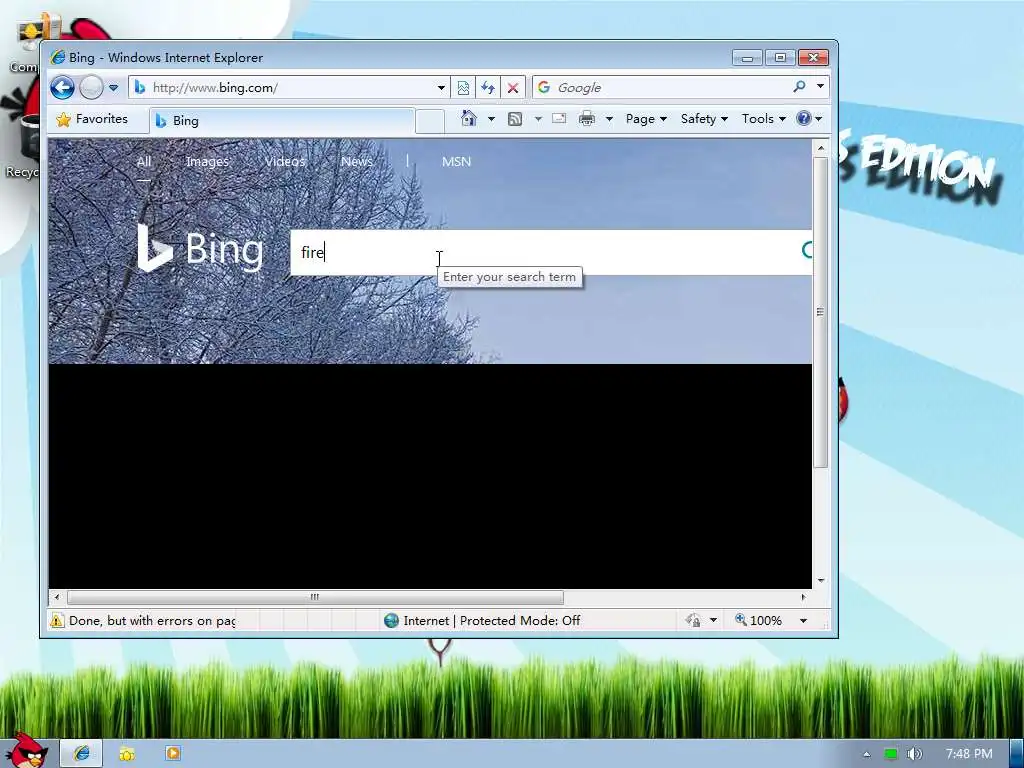
Task: Switch to News search
Action: [x=357, y=161]
